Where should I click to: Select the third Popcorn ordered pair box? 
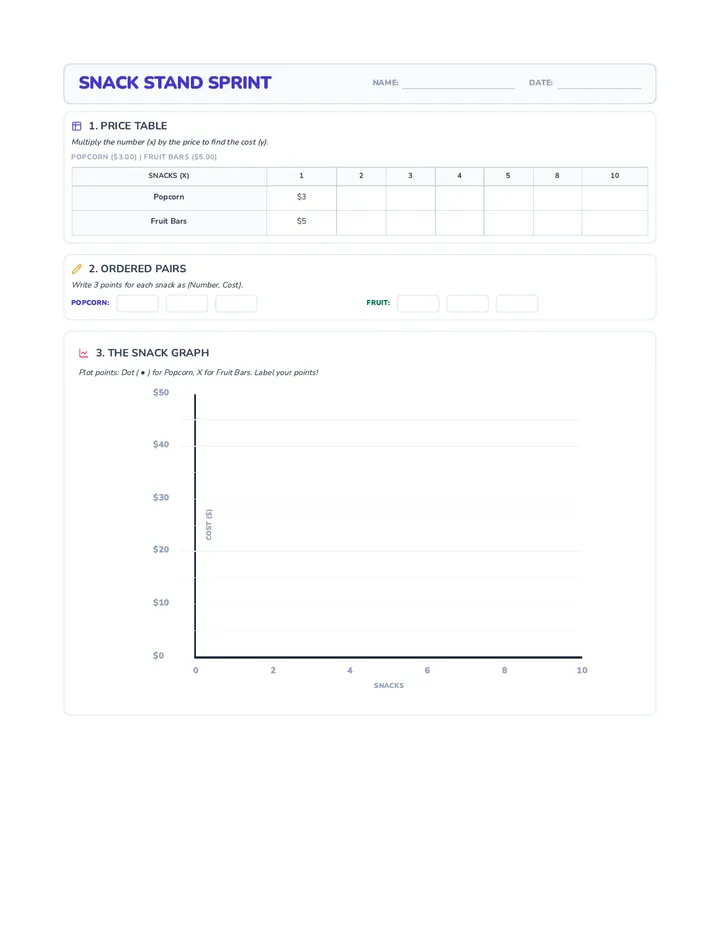[x=236, y=303]
